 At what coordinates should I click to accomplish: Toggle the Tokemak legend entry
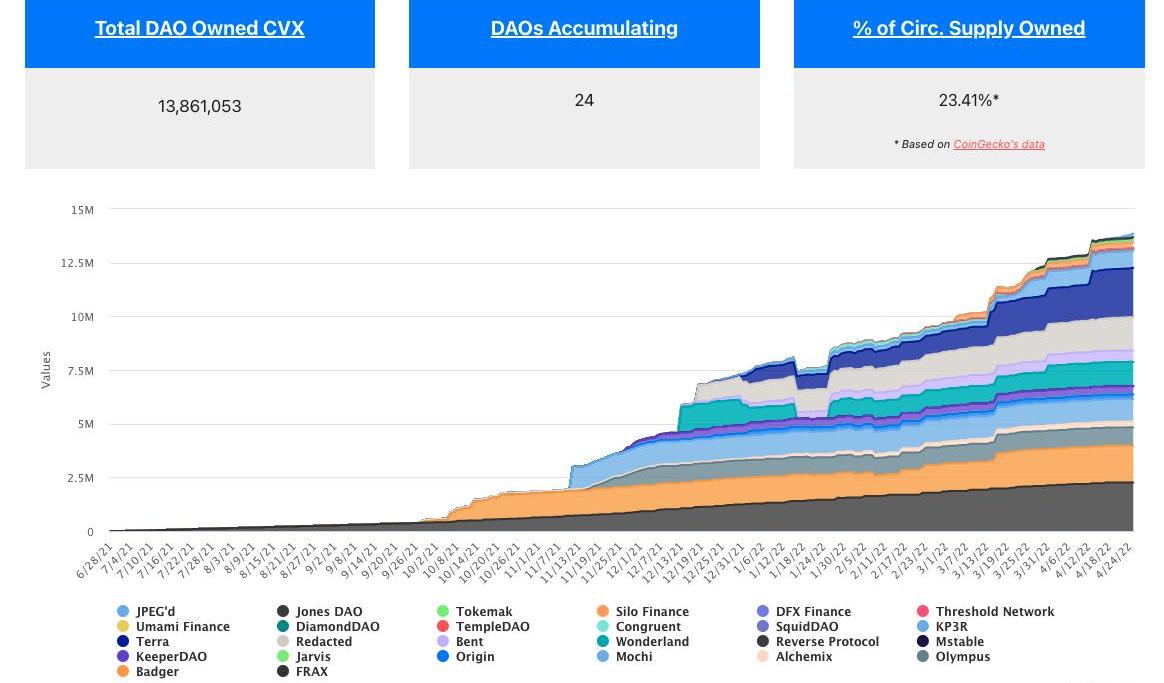tap(474, 612)
